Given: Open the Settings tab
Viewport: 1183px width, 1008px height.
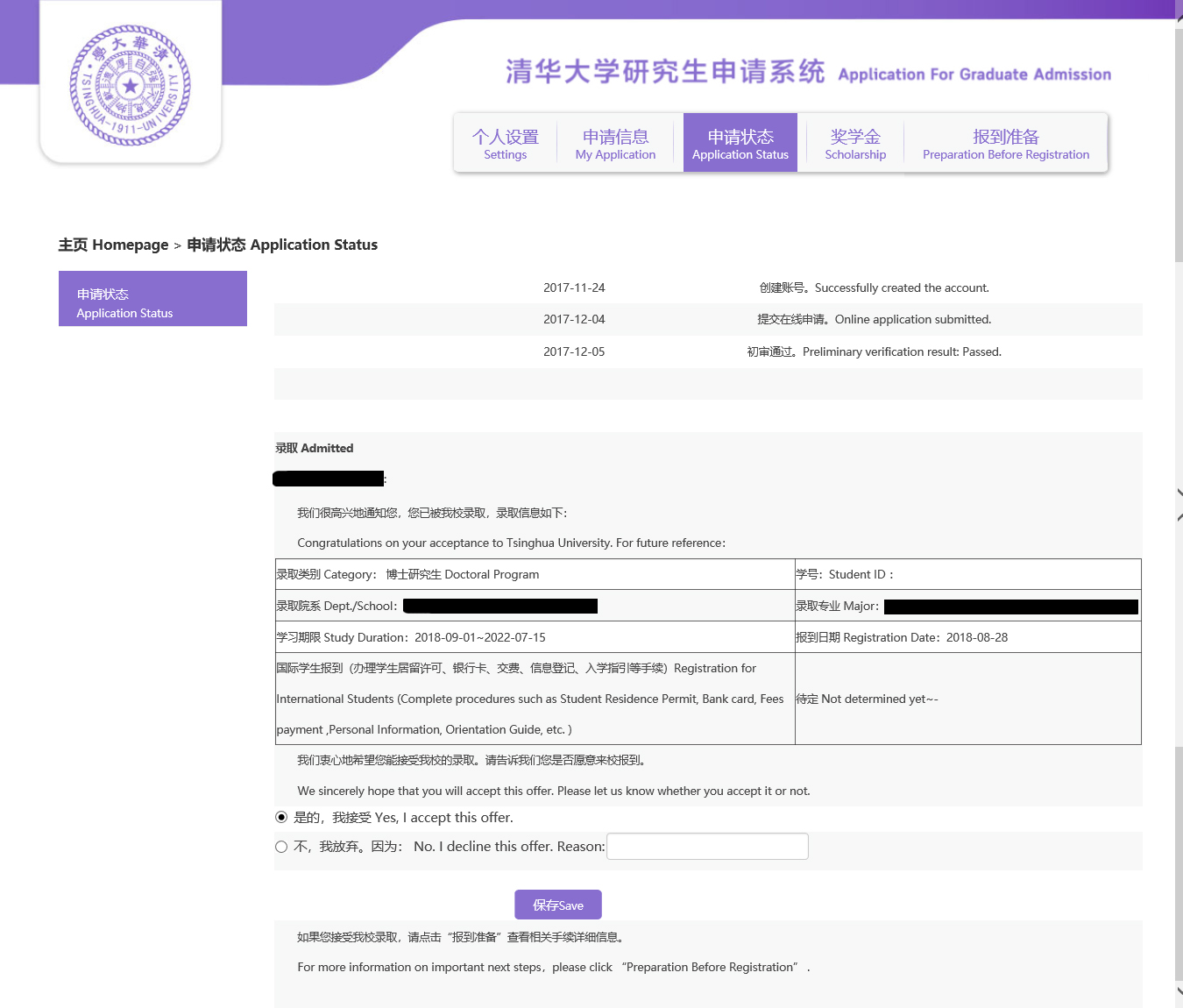Looking at the screenshot, I should 506,143.
